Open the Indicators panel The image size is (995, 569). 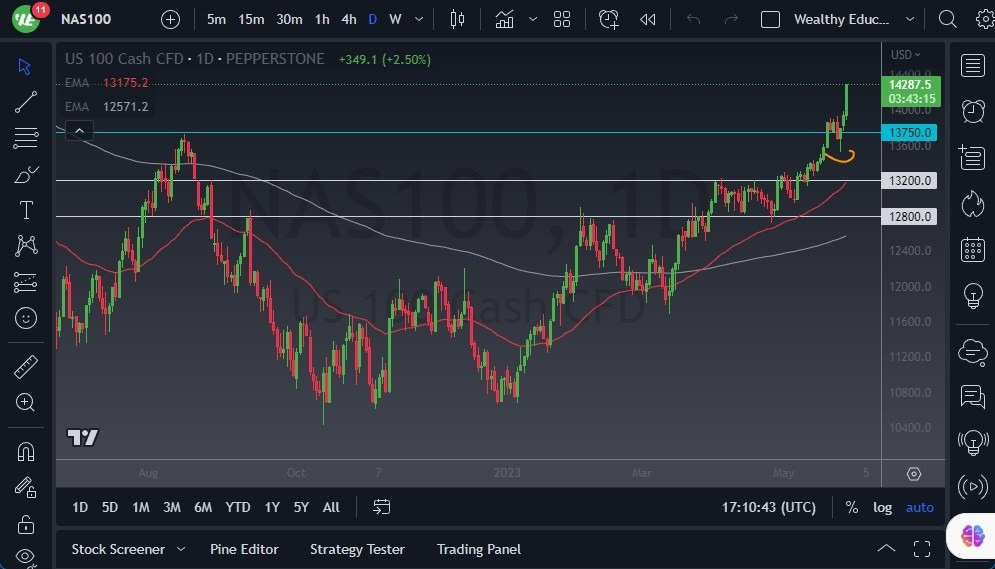click(504, 20)
